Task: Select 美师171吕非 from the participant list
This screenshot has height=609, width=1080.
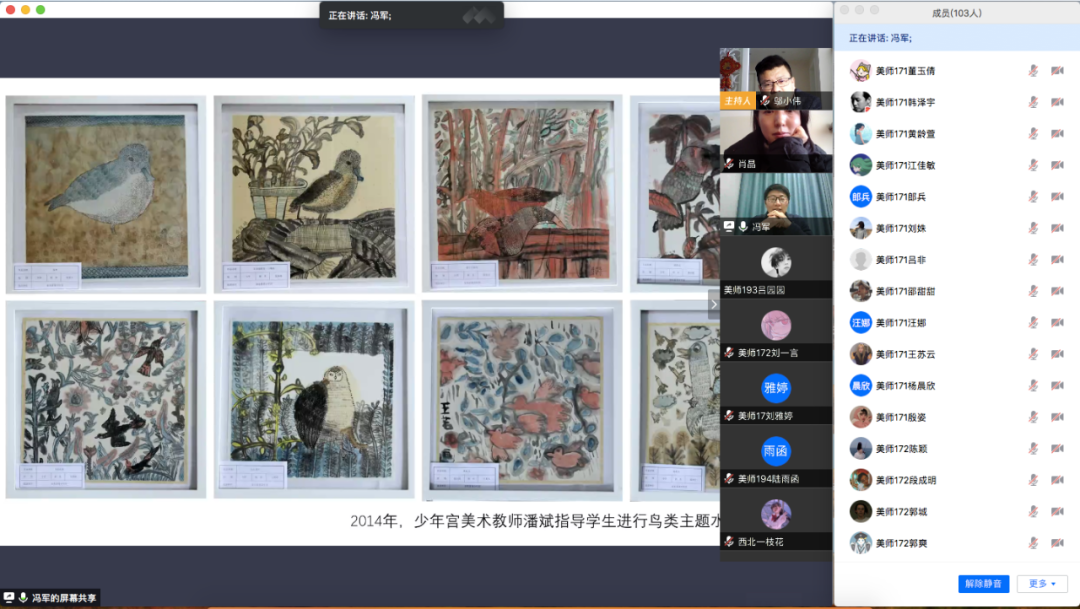Action: (x=901, y=260)
